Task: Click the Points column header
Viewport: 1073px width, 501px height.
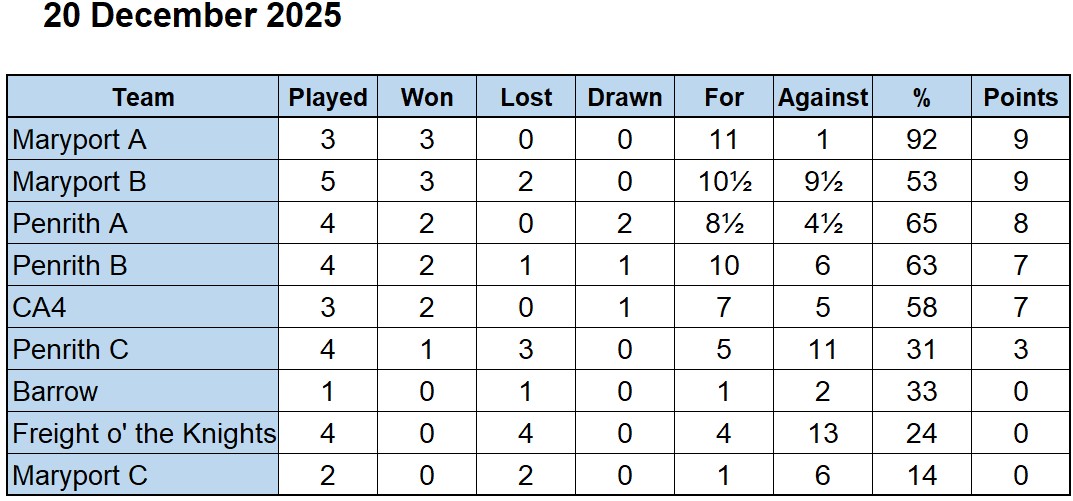Action: tap(1020, 97)
